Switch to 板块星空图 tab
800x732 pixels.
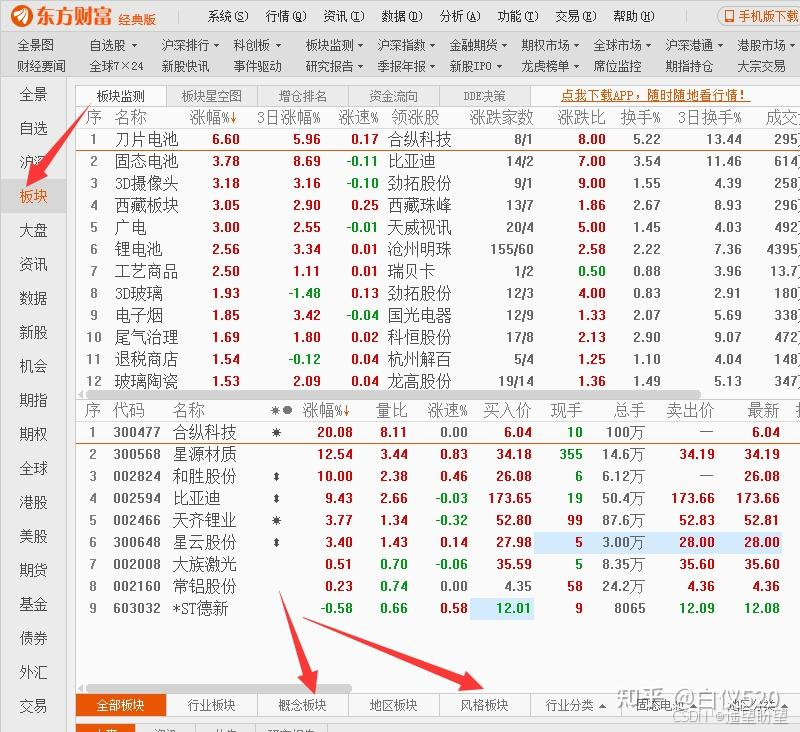click(x=211, y=96)
